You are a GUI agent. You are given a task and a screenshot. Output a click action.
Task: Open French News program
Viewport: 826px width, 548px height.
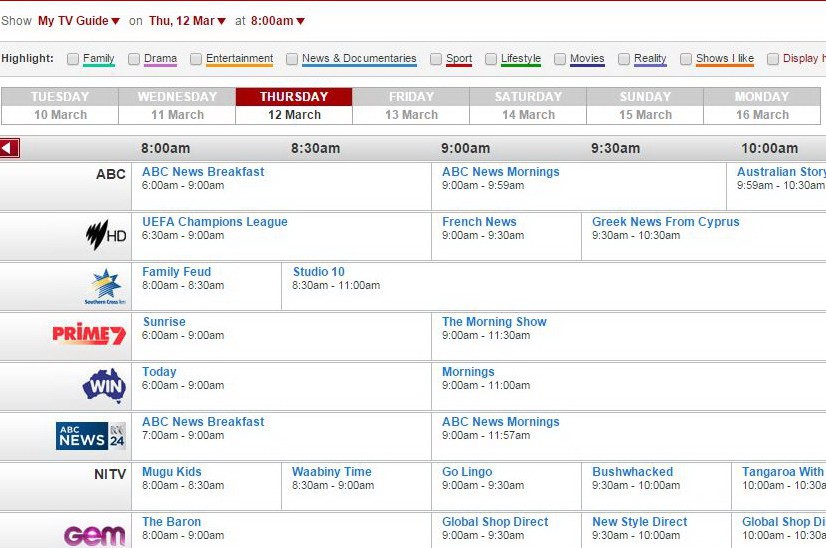[479, 222]
